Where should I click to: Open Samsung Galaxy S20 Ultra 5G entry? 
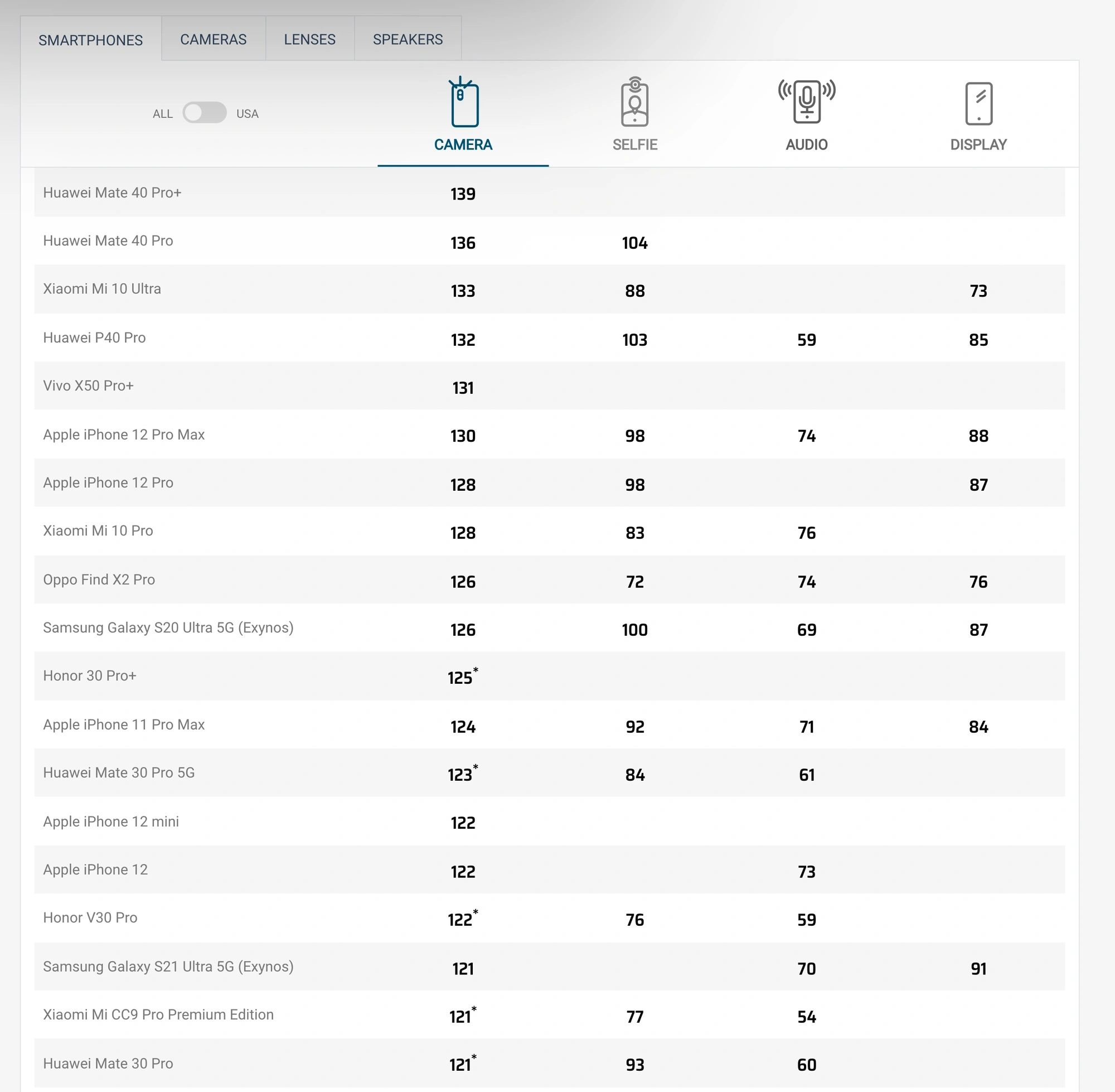(x=168, y=628)
